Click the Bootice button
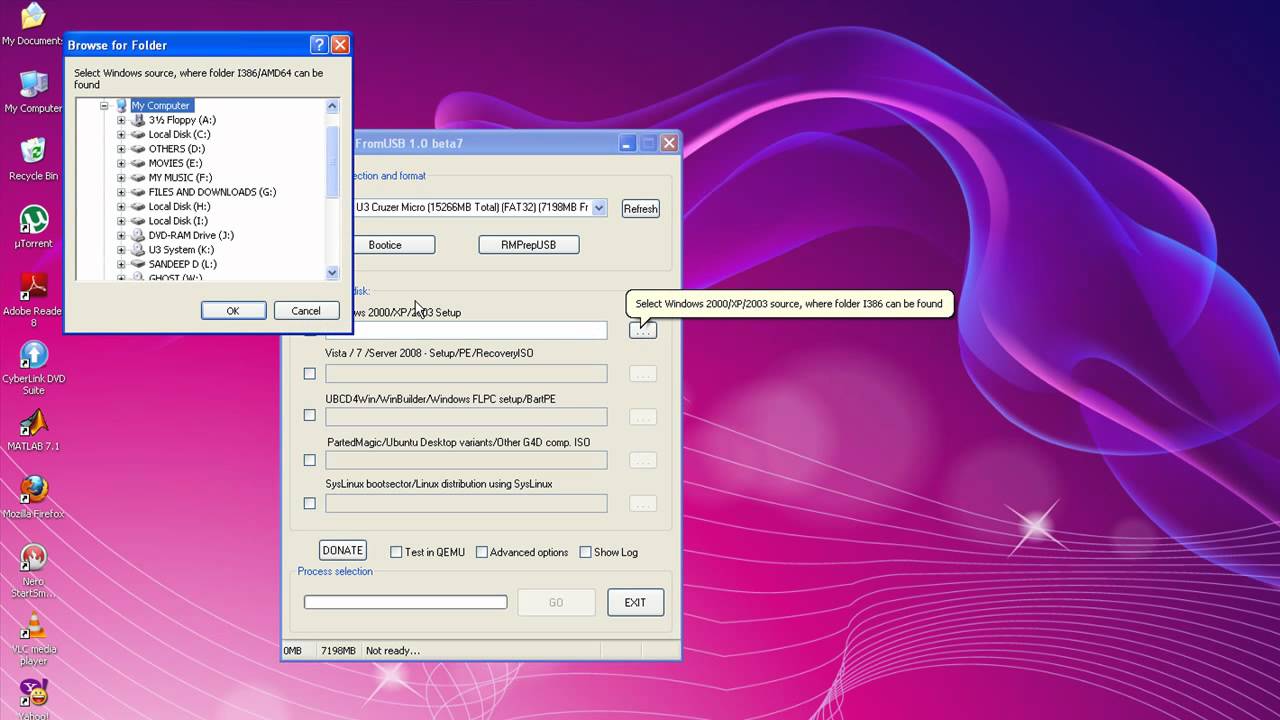 point(385,245)
